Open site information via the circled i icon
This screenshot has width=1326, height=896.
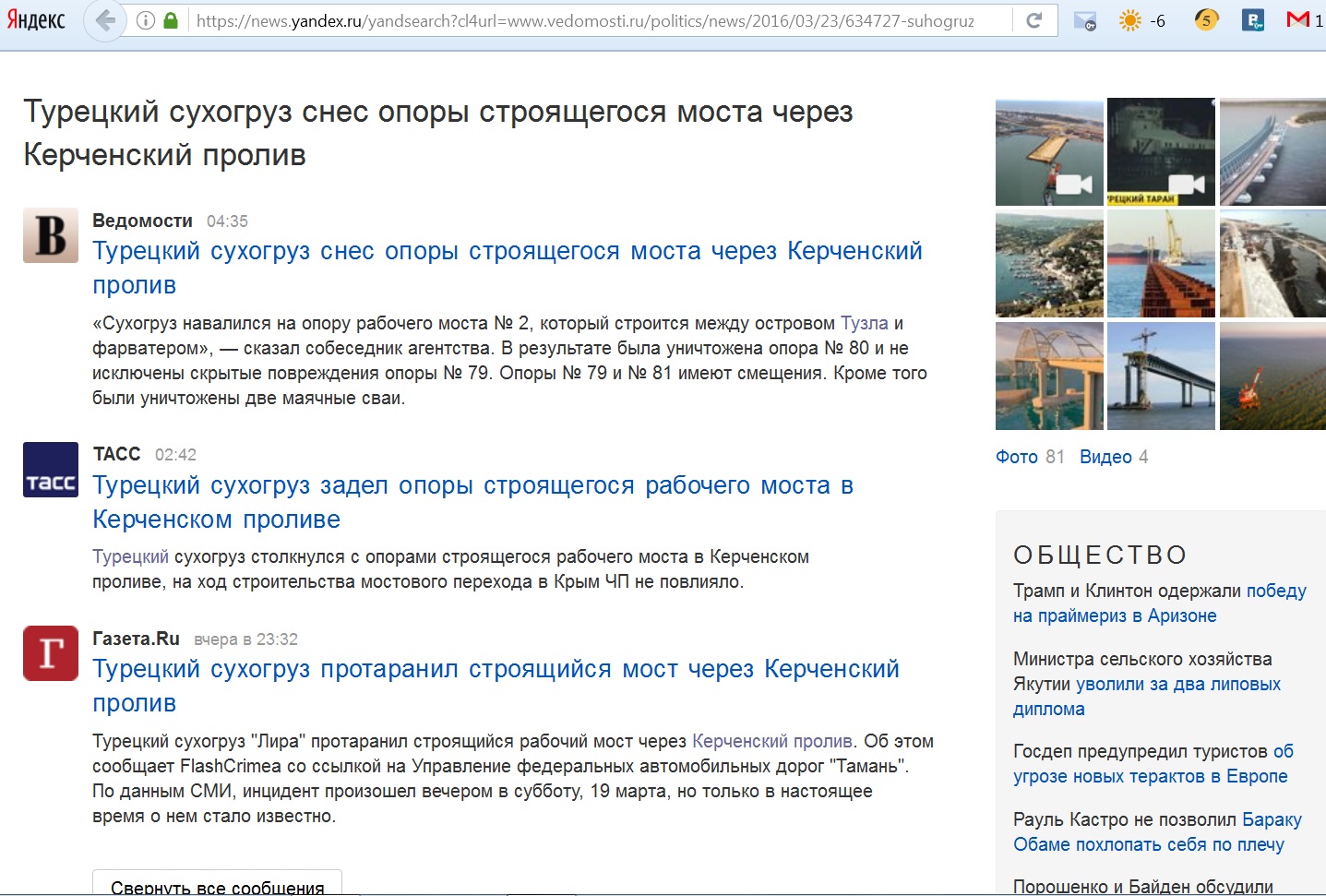pyautogui.click(x=146, y=20)
